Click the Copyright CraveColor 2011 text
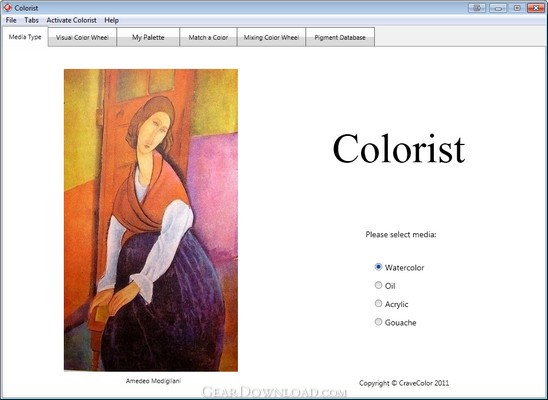The image size is (548, 400). click(404, 383)
